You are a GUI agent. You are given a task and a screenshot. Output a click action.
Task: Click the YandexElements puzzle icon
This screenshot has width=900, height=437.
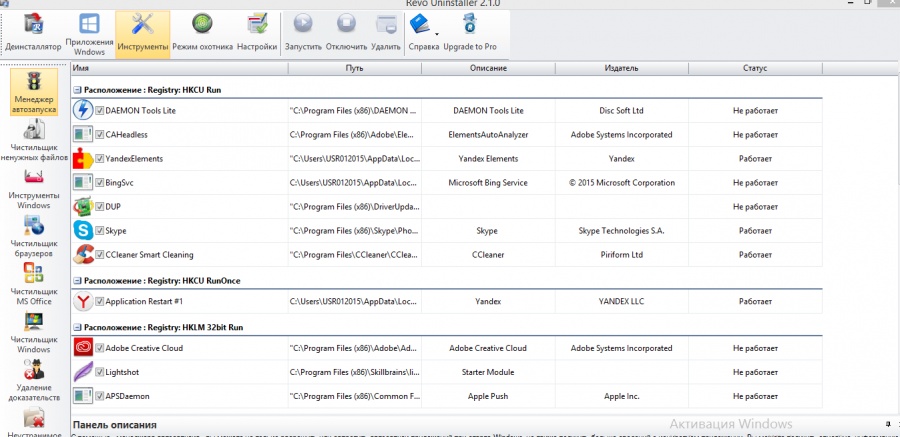[x=83, y=158]
